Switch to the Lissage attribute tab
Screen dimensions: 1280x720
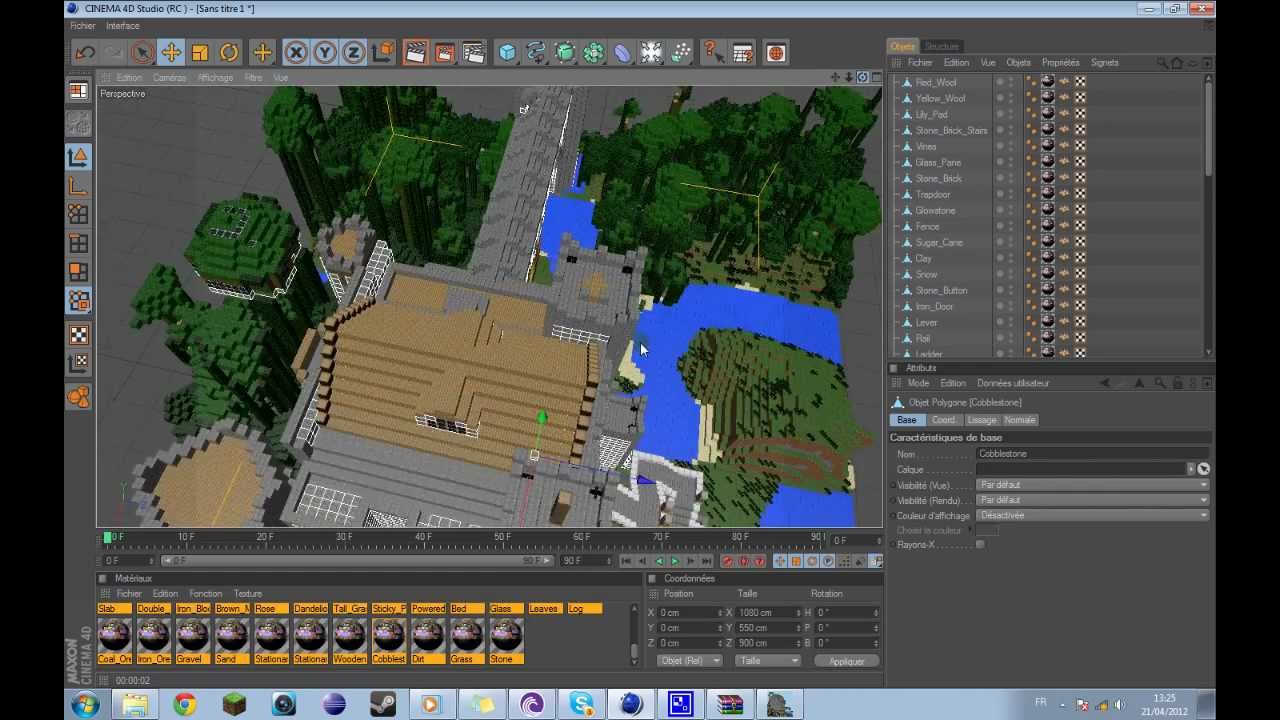(x=982, y=420)
